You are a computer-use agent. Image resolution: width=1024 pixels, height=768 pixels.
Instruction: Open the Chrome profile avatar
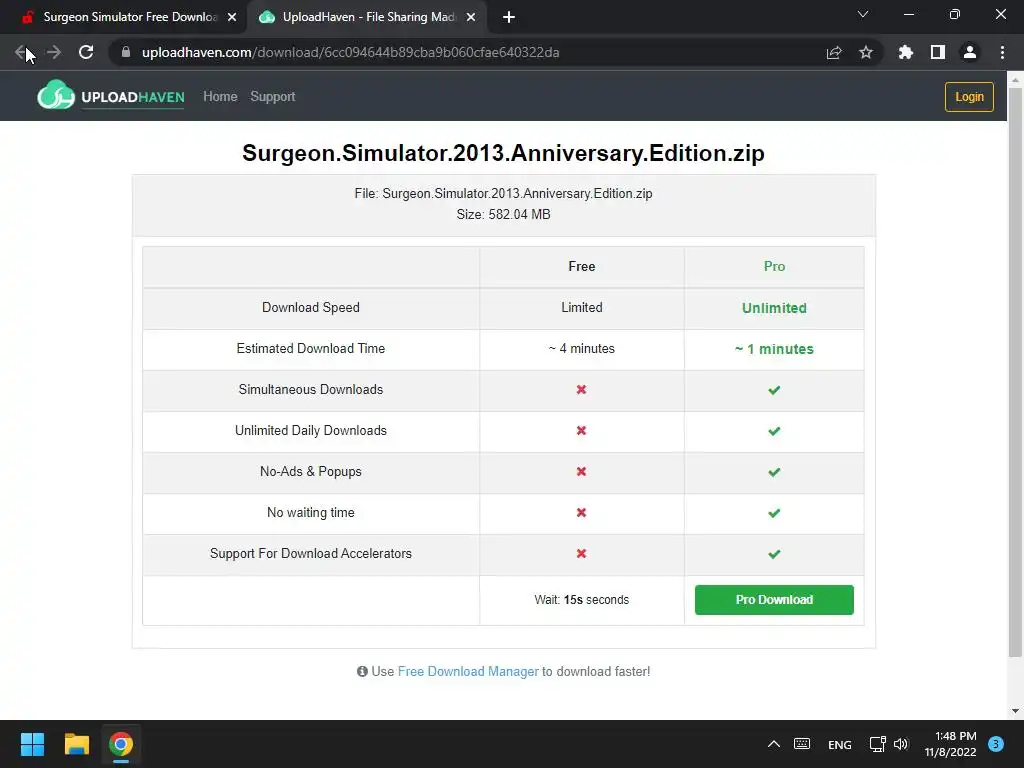(970, 52)
